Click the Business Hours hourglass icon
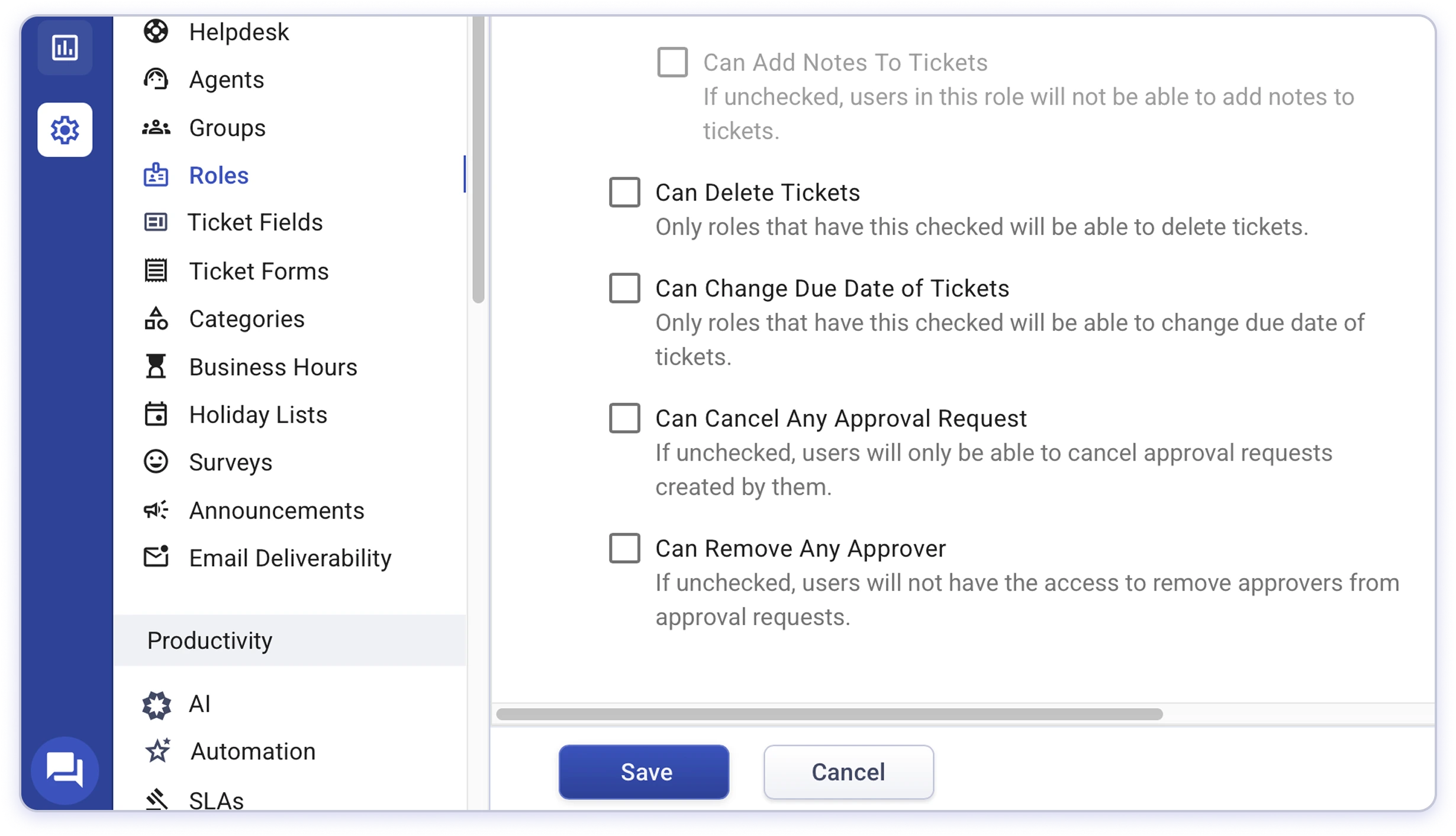The image size is (1456, 836). coord(156,366)
